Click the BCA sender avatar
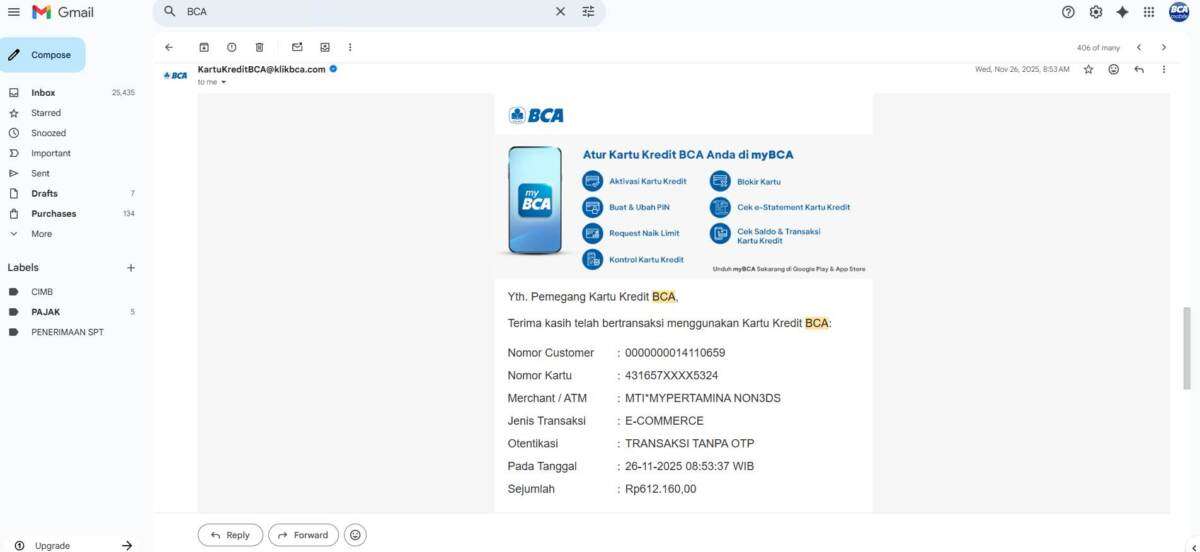The height and width of the screenshot is (552, 1200). 176,75
